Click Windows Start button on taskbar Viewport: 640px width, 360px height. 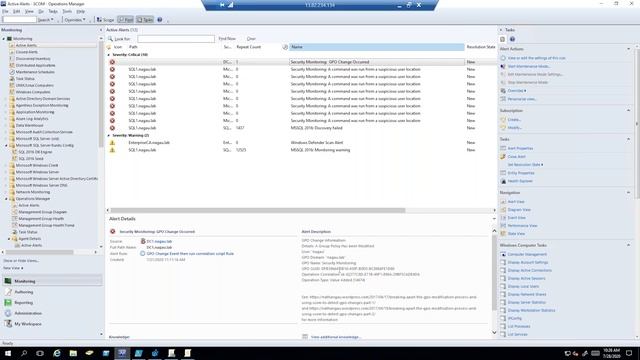(8, 353)
